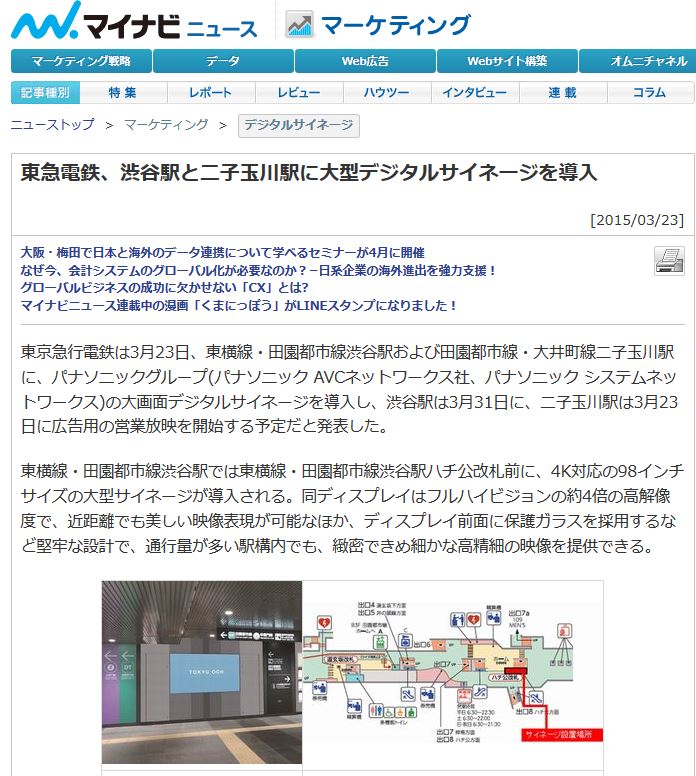696x776 pixels.
Task: Go to ニューストップ breadcrumb
Action: pyautogui.click(x=52, y=125)
